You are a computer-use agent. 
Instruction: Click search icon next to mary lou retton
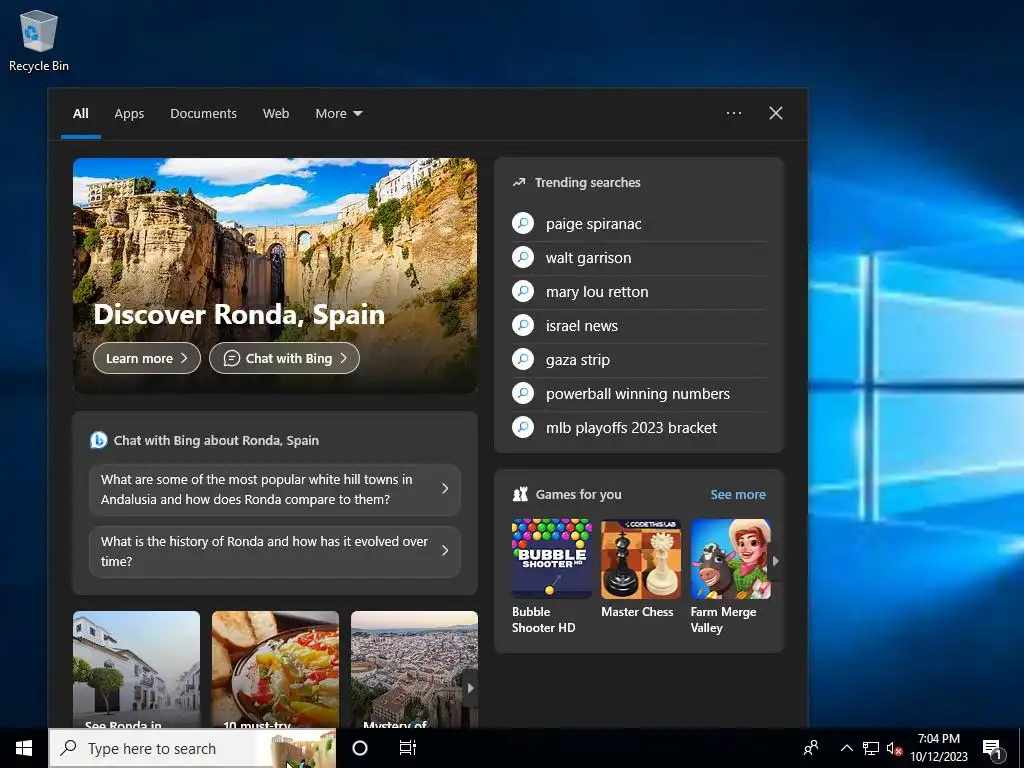(523, 291)
